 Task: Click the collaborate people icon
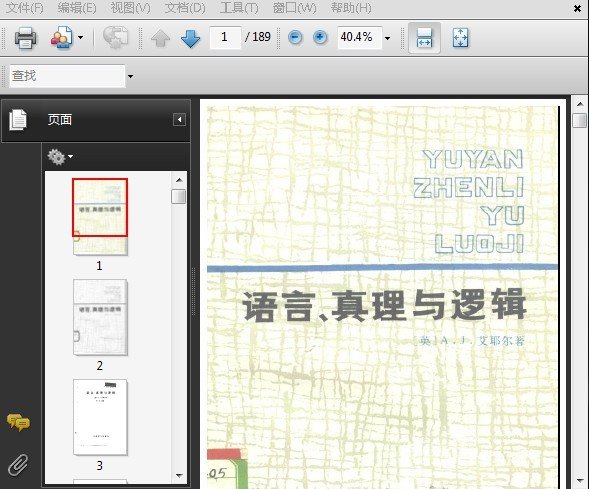coord(62,38)
